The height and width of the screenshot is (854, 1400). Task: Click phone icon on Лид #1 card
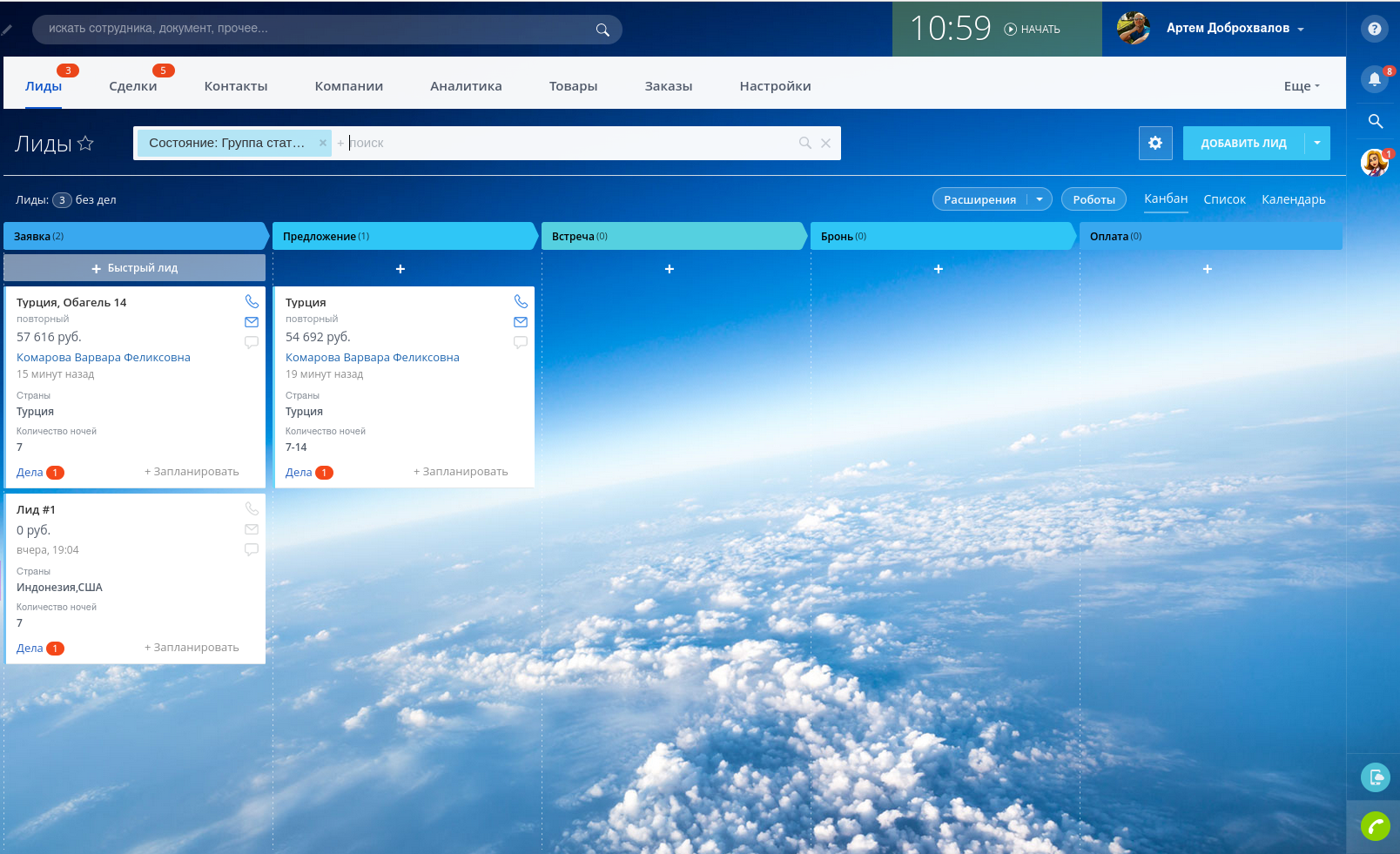coord(252,508)
